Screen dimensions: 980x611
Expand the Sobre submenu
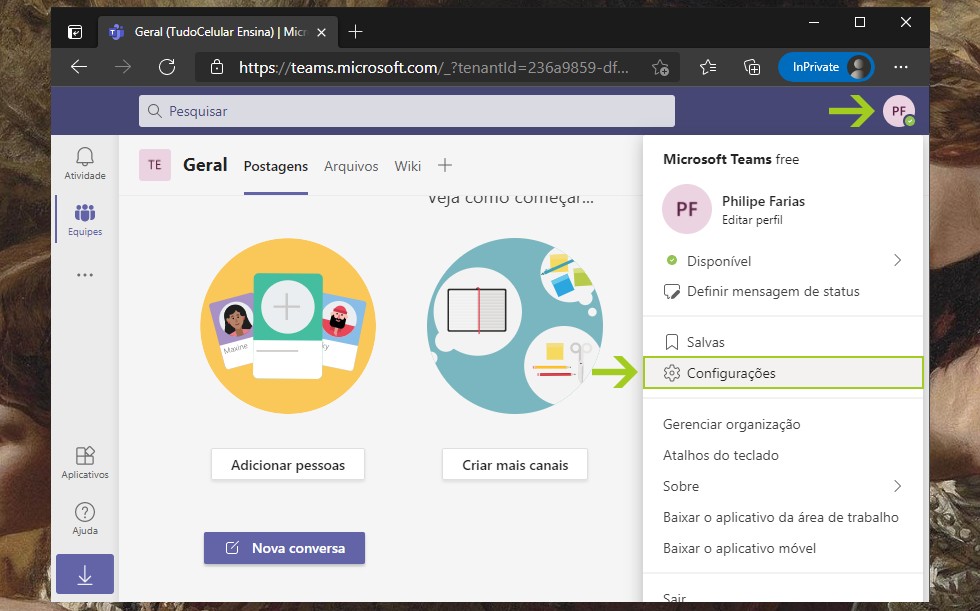(x=896, y=486)
